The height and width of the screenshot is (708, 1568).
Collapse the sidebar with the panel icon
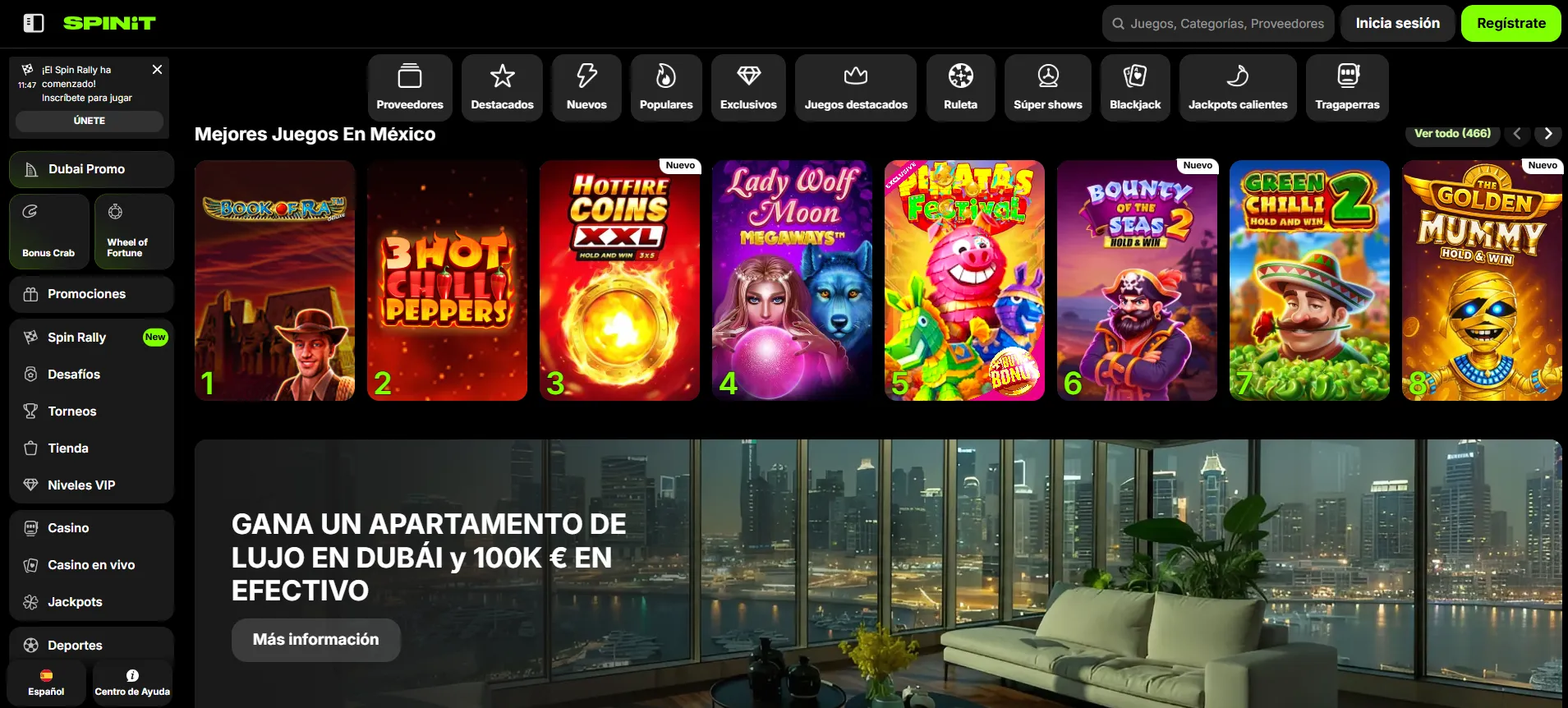pos(34,23)
